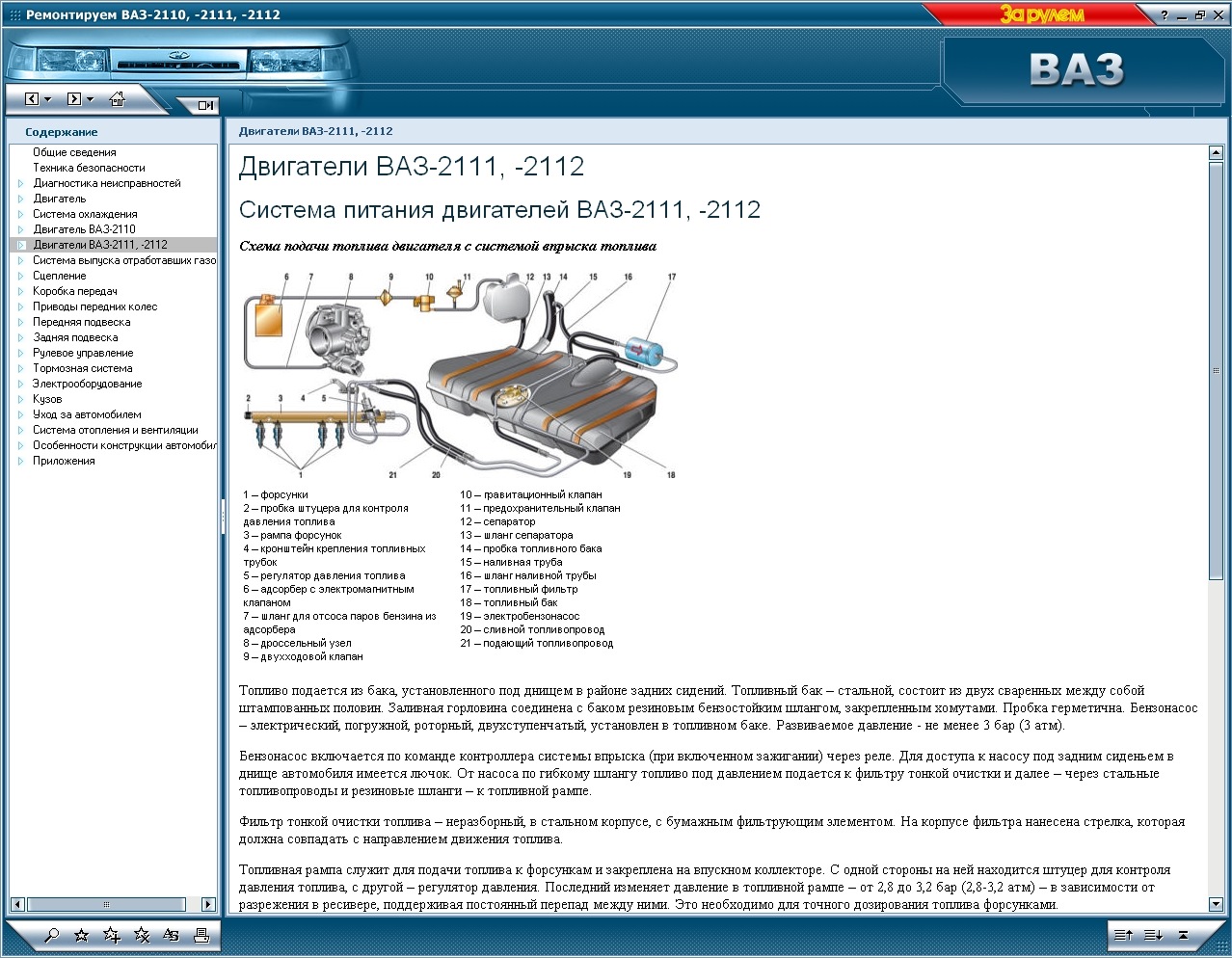Select Электрооборудование entry
This screenshot has height=958, width=1232.
[87, 384]
